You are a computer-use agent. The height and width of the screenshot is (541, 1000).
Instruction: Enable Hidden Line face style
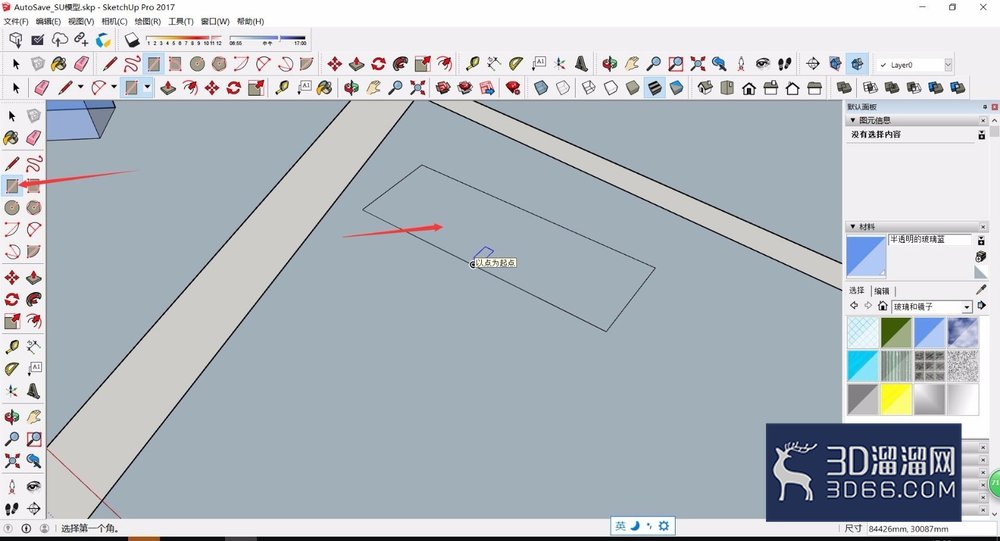tap(610, 87)
